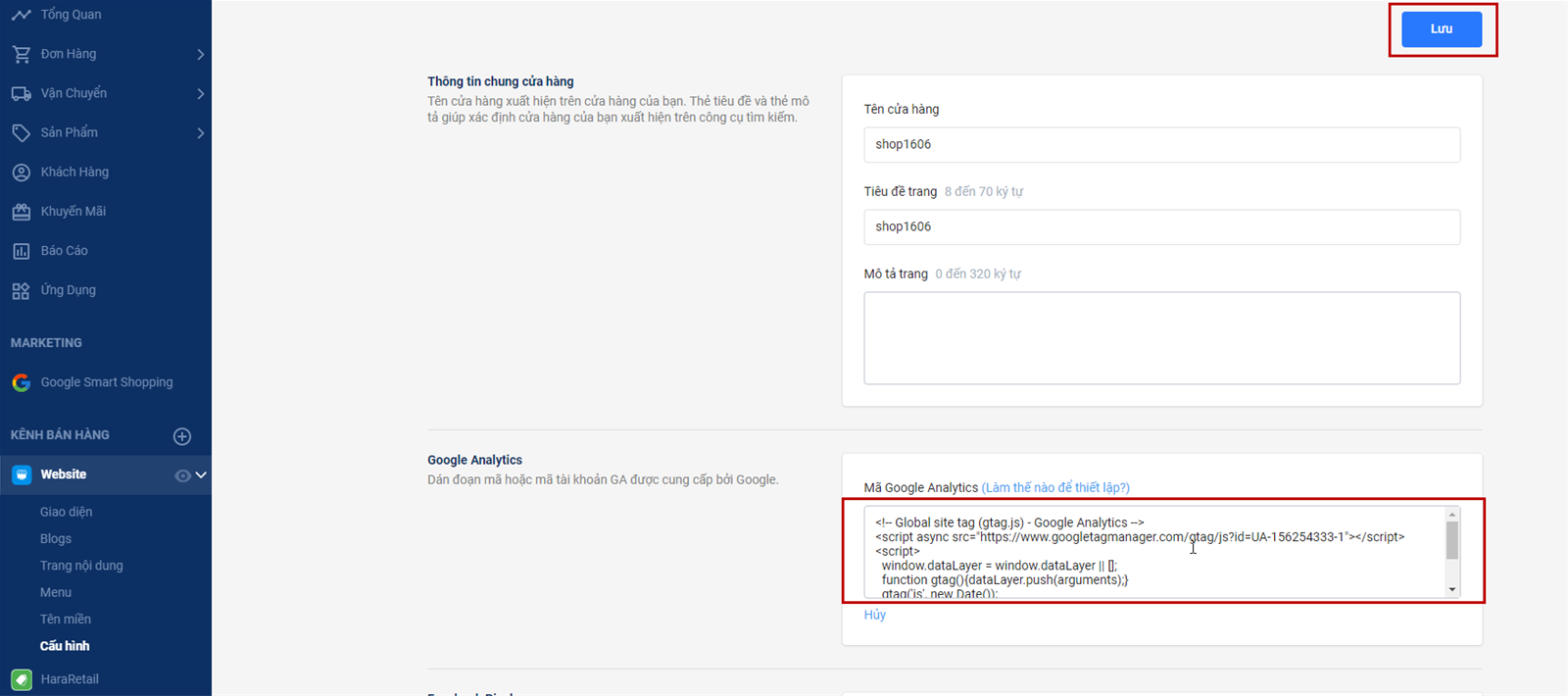Expand the Sản Phẩm submenu arrow
The image size is (1568, 696).
200,132
